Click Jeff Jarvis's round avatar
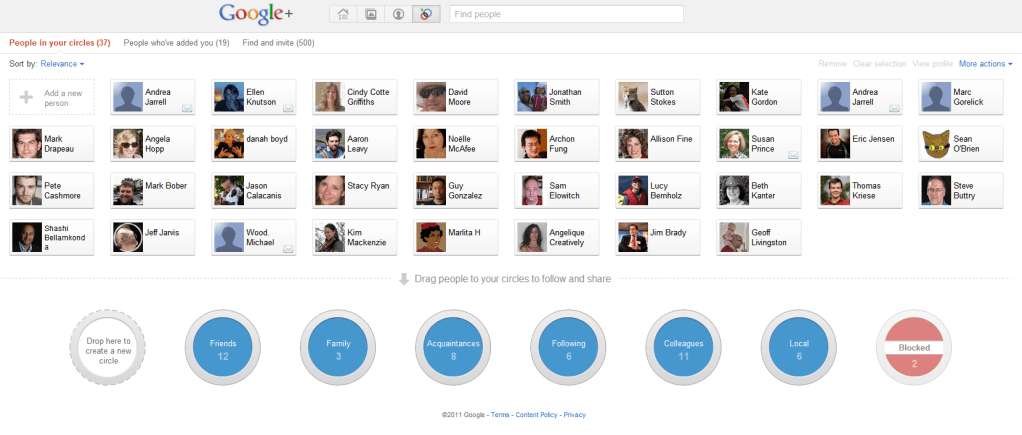The height and width of the screenshot is (435, 1022). click(128, 237)
